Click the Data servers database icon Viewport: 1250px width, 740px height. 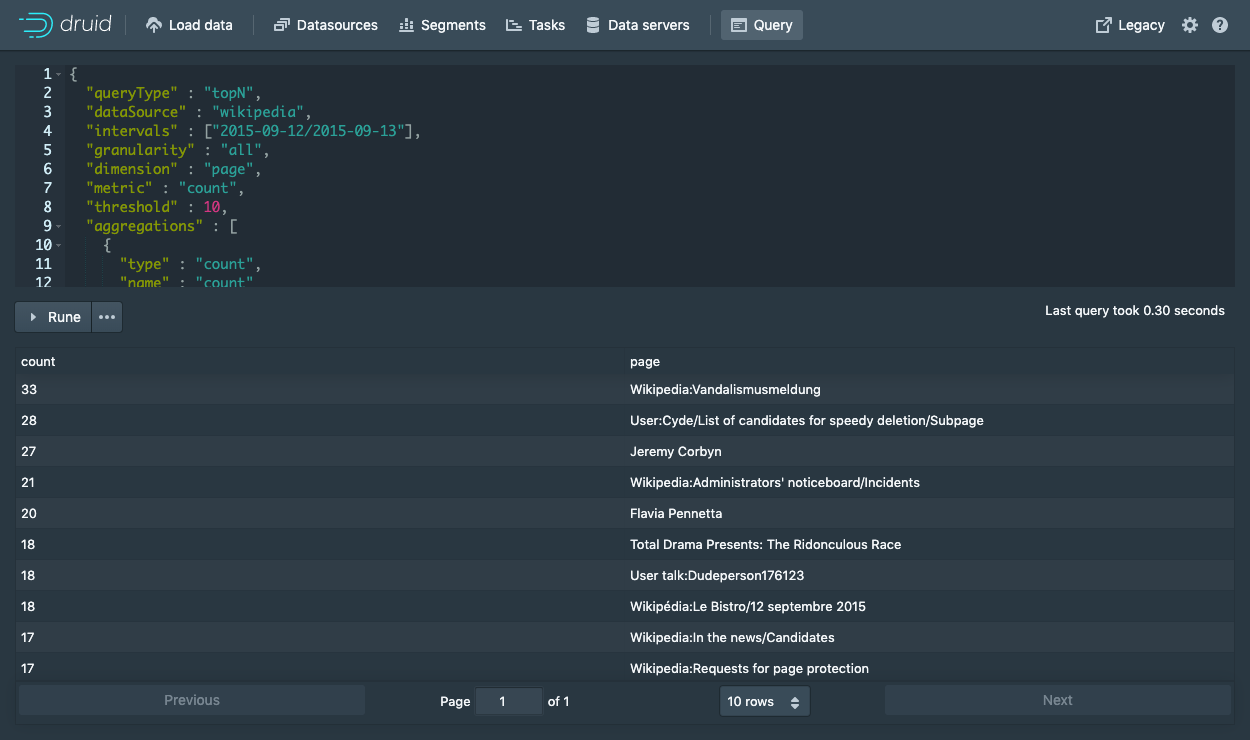[593, 25]
